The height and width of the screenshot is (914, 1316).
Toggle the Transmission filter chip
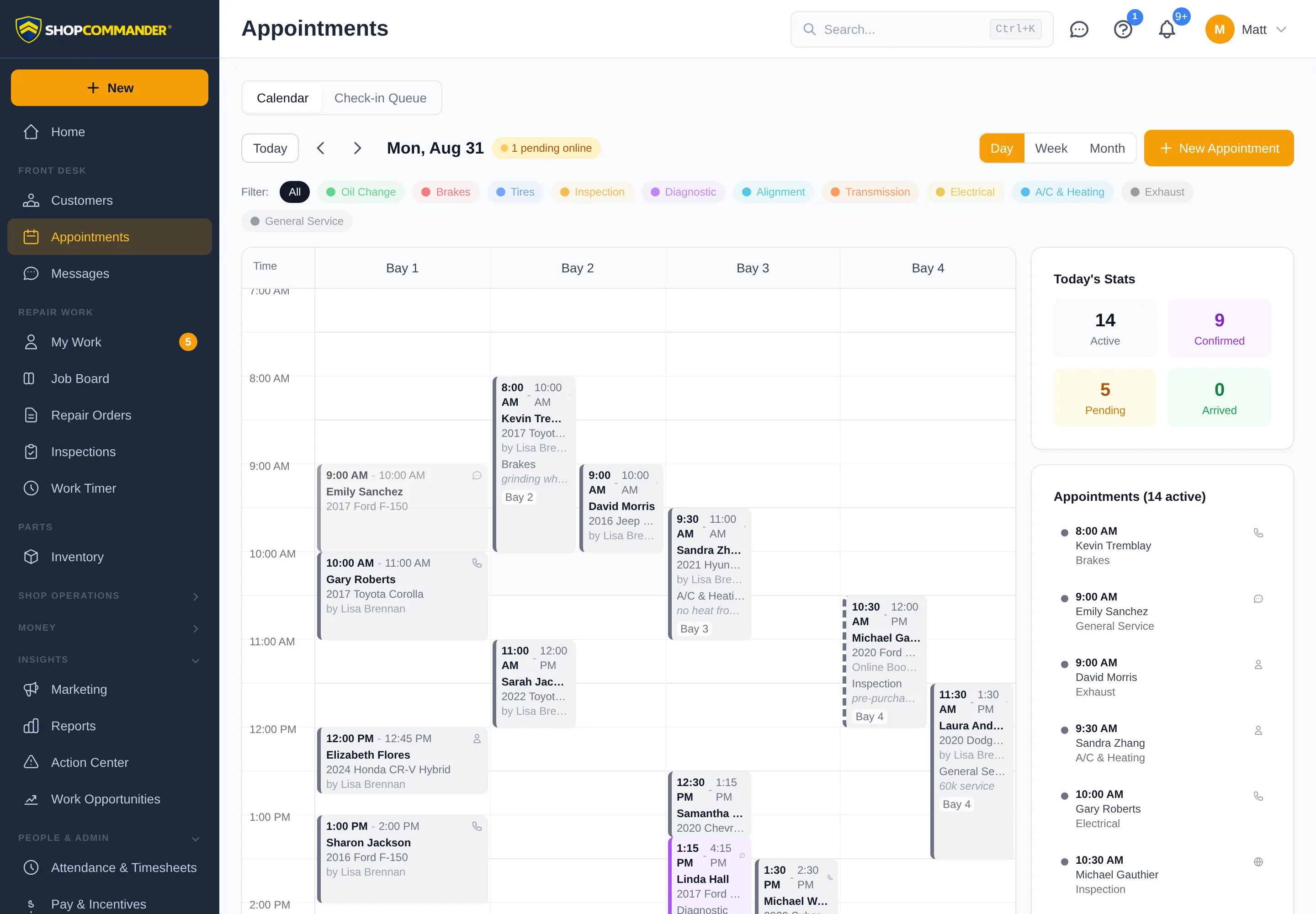pos(870,192)
